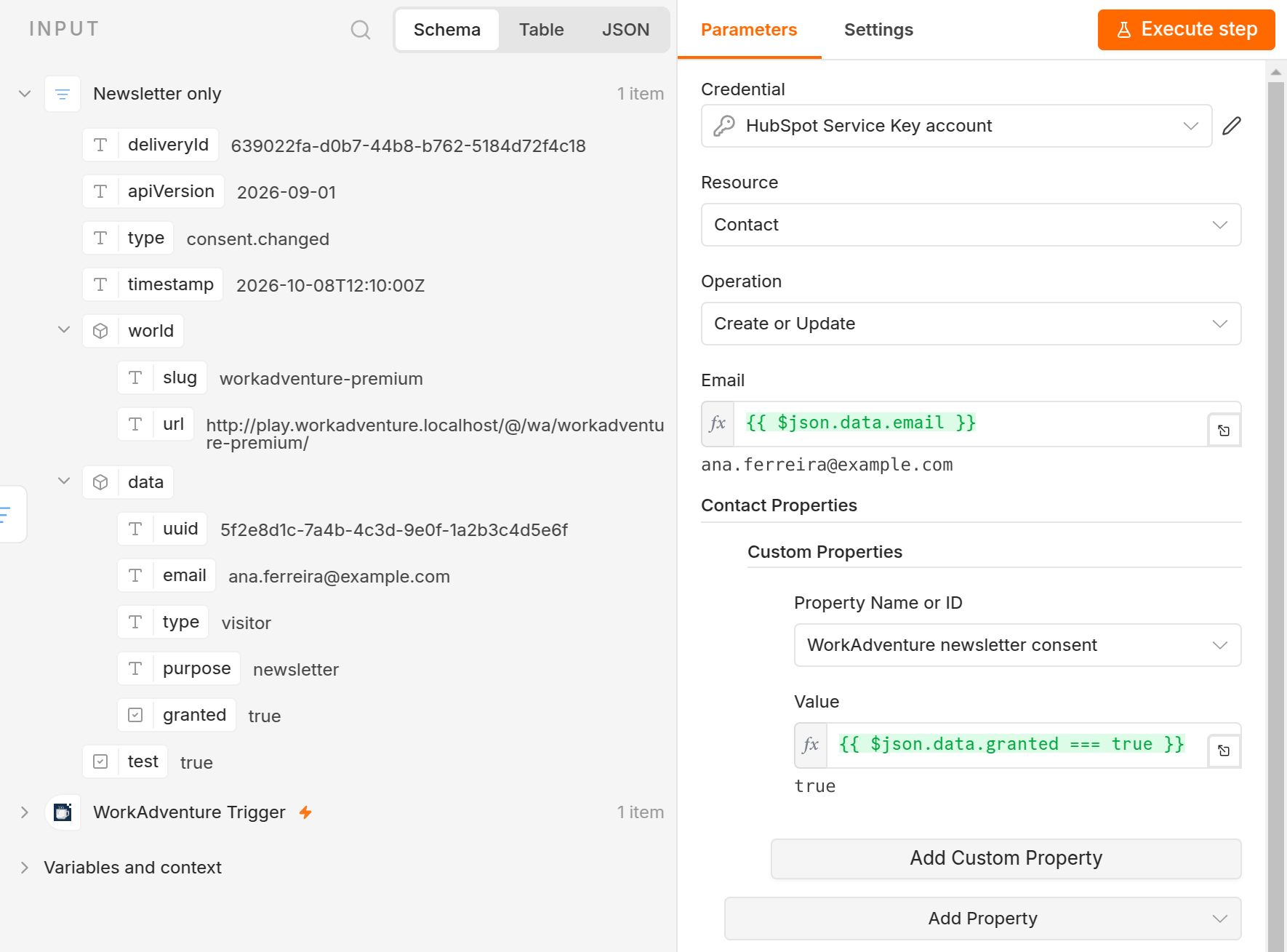Viewport: 1287px width, 952px height.
Task: Click the Value expression input field
Action: [1017, 745]
